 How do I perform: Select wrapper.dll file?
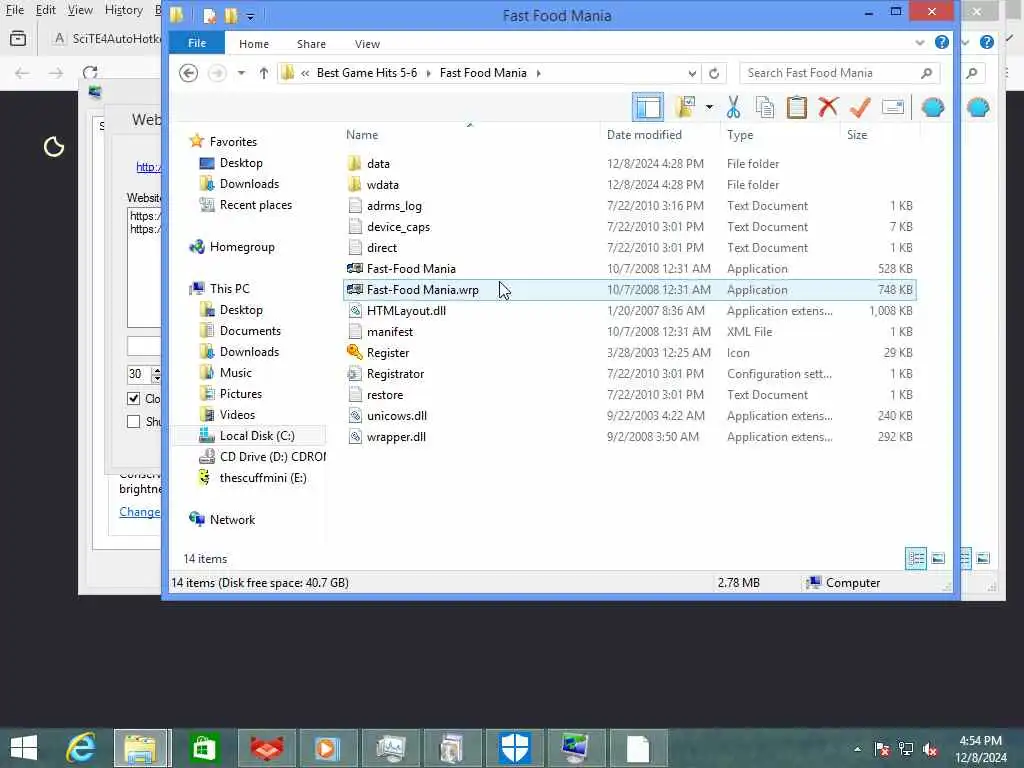[630, 437]
